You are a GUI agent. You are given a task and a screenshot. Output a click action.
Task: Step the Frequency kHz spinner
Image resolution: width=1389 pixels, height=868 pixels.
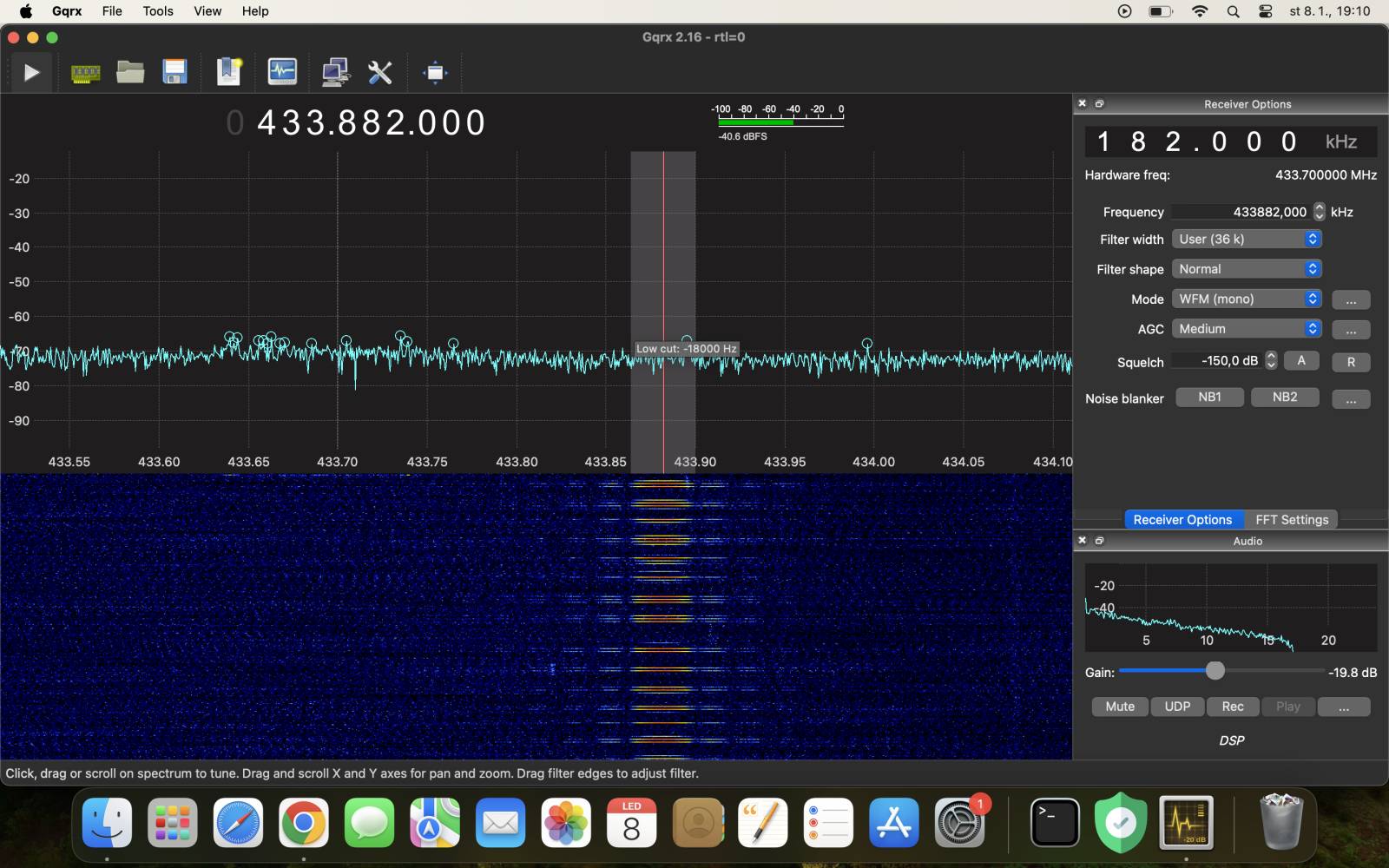click(x=1319, y=212)
